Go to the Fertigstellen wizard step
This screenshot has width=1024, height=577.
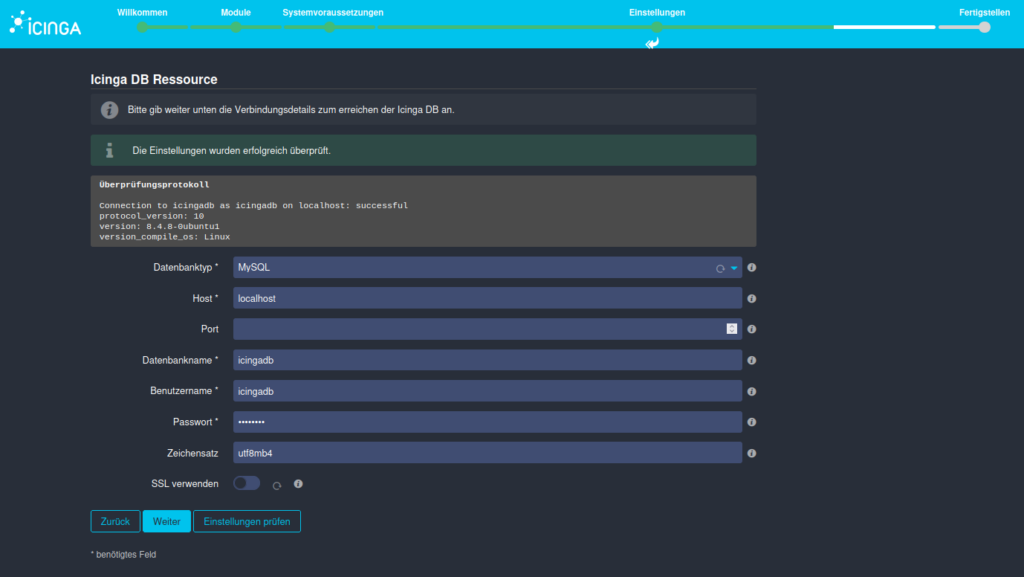[984, 12]
